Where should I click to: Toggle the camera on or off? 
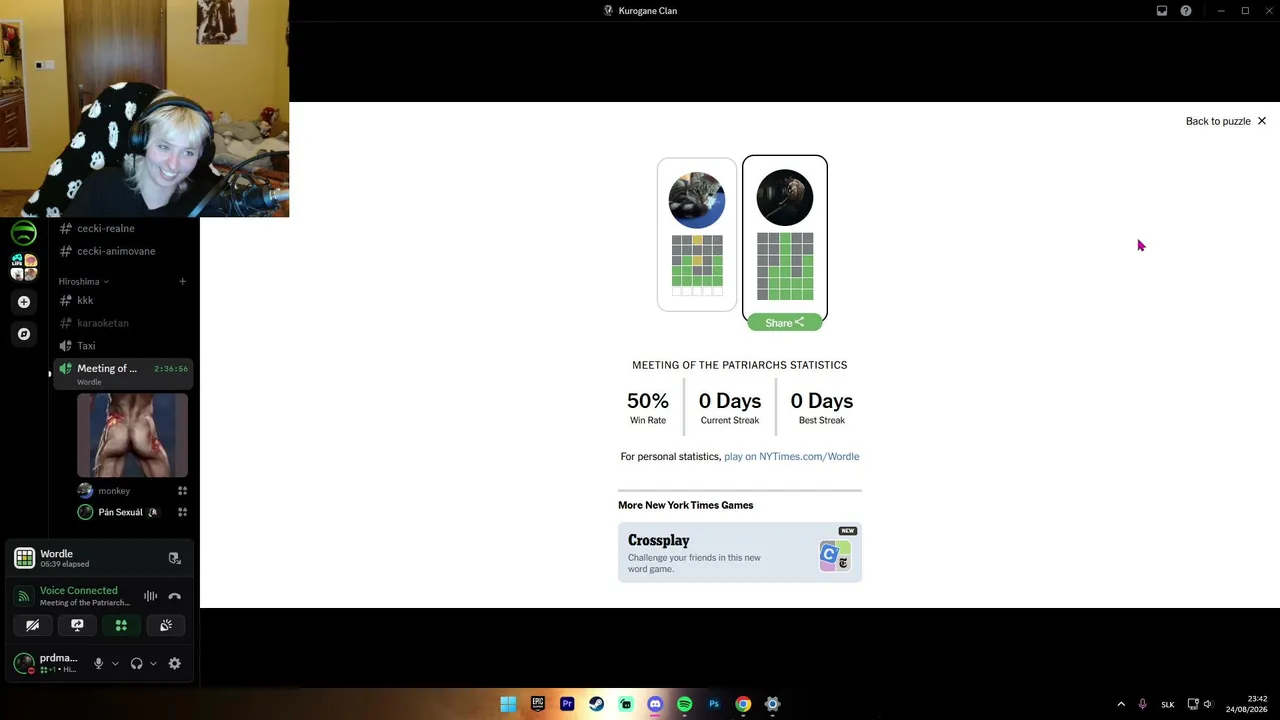pos(33,625)
